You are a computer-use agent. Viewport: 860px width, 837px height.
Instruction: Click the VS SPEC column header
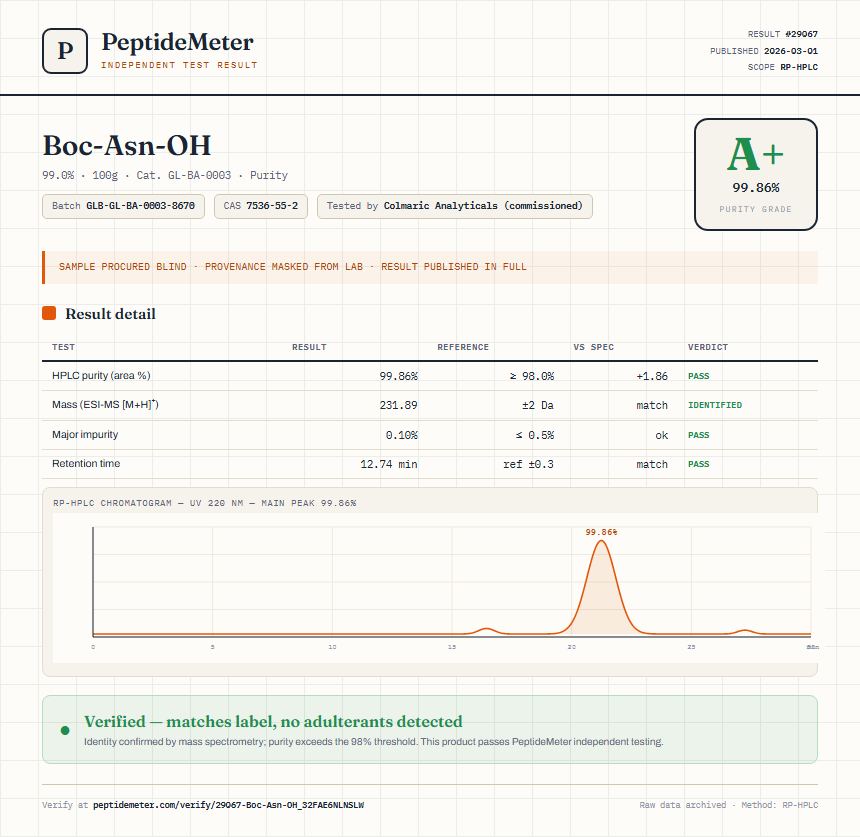pyautogui.click(x=593, y=347)
